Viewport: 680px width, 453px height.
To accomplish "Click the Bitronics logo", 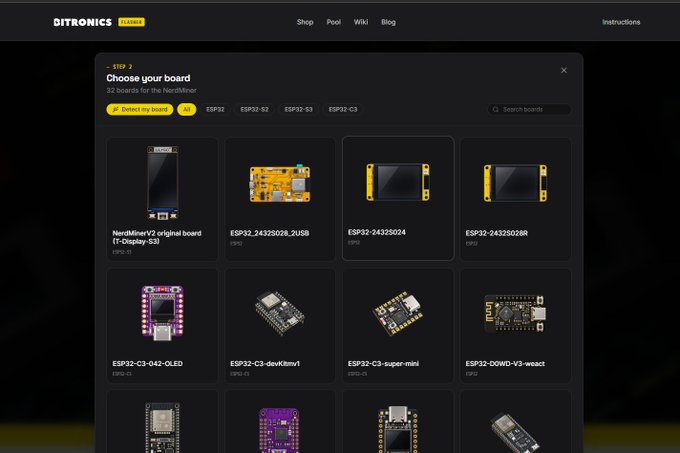I will tap(82, 22).
